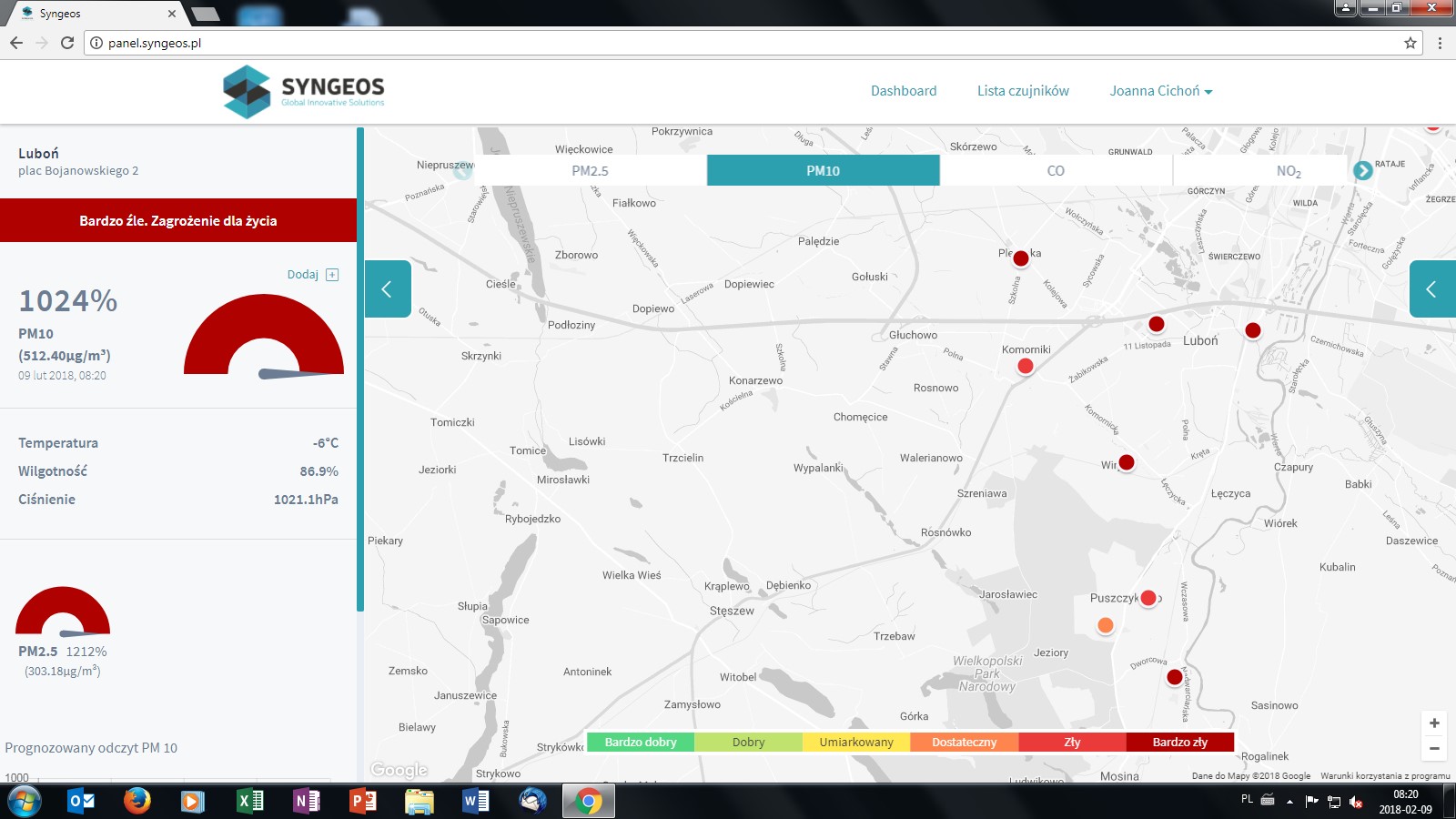Open Warunki korzystania z programu link

(x=1385, y=776)
